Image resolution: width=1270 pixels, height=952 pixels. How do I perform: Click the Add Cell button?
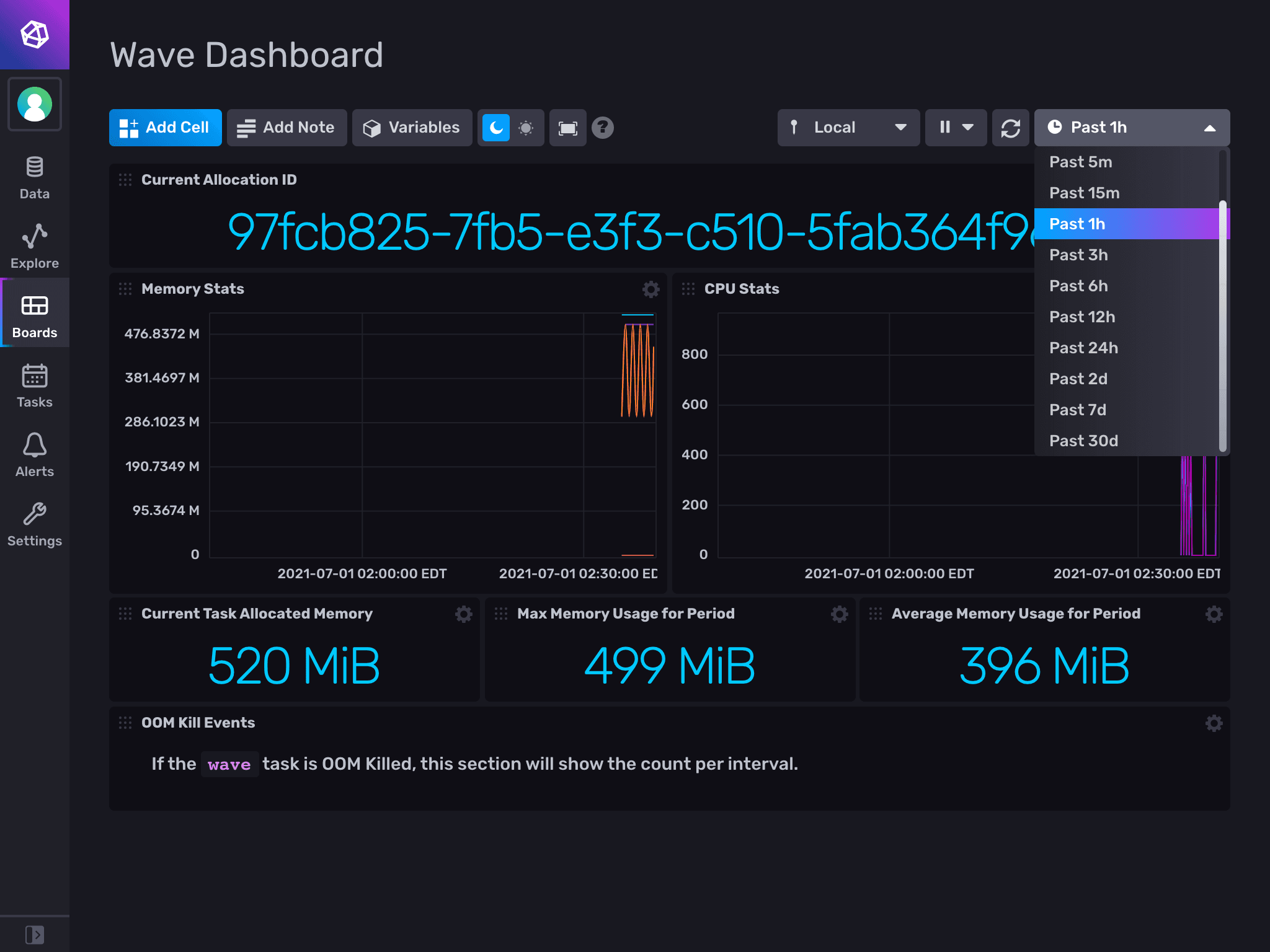coord(164,127)
